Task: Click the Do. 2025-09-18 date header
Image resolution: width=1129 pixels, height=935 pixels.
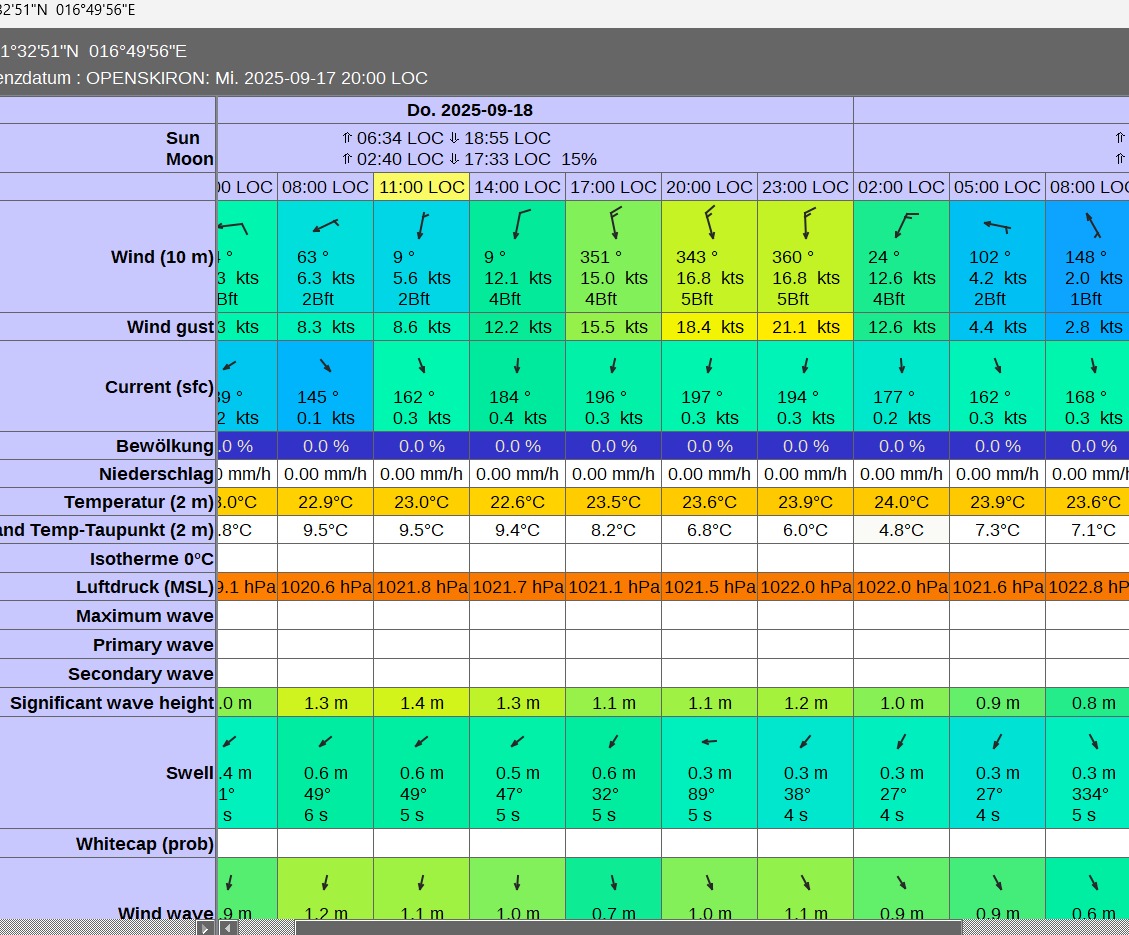Action: click(x=476, y=110)
